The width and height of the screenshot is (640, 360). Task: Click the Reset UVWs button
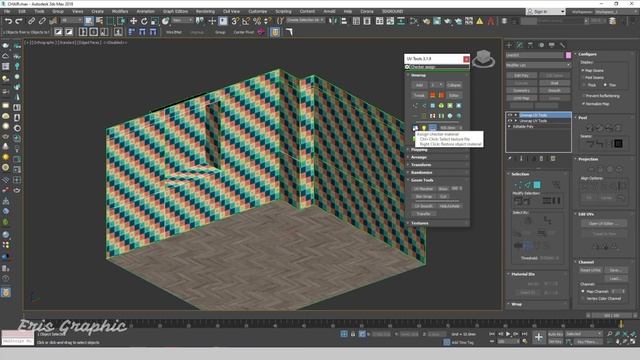point(590,270)
